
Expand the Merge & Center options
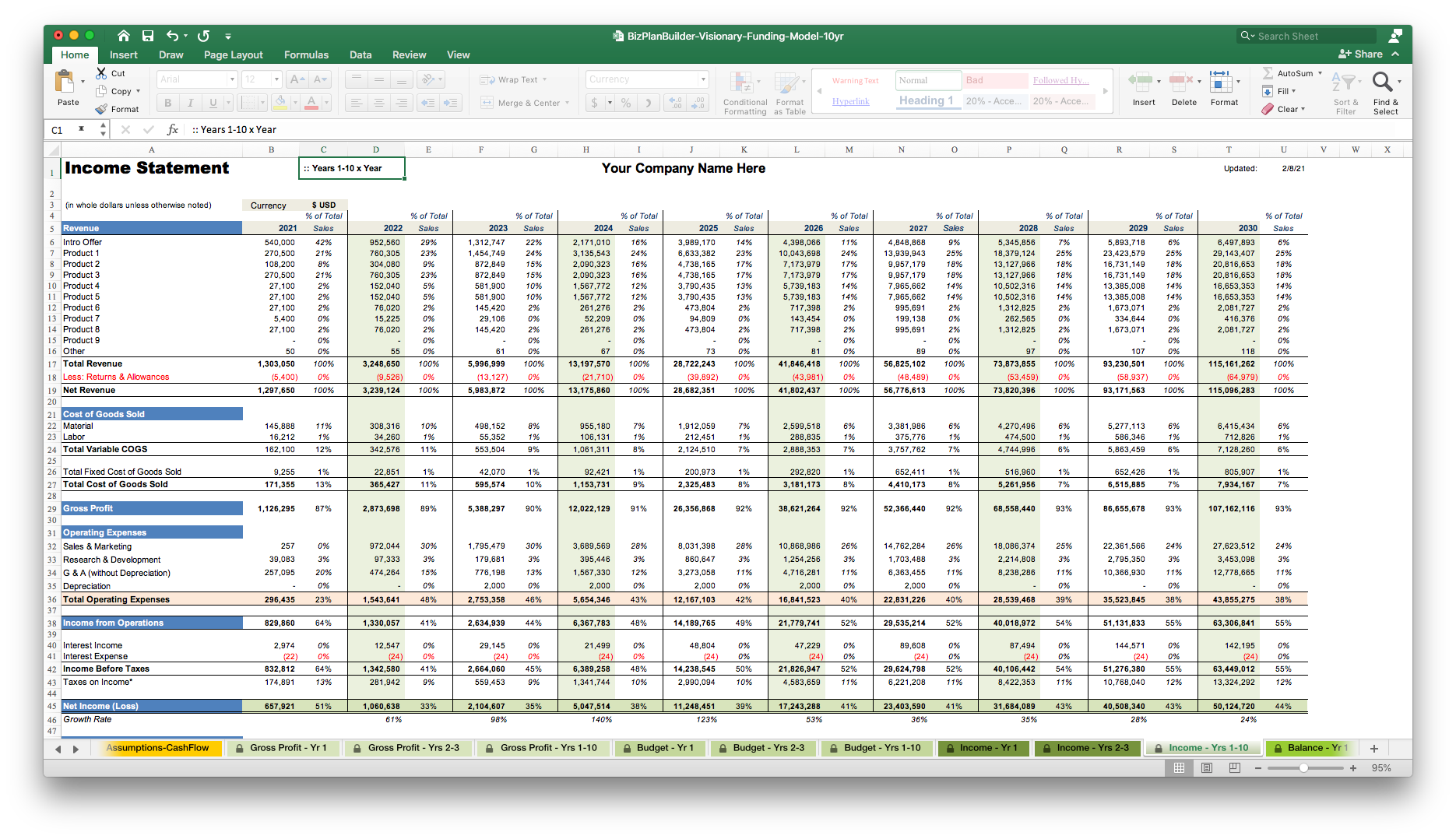567,103
